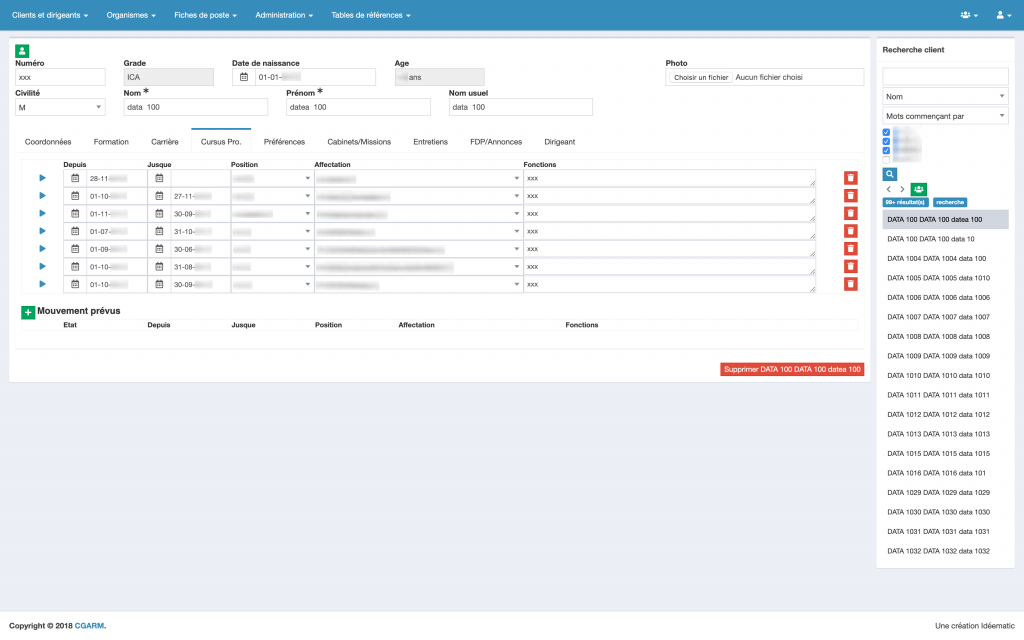Viewport: 1024px width, 640px height.
Task: Open the Affectation dropdown on the 28-11 row
Action: pos(419,178)
